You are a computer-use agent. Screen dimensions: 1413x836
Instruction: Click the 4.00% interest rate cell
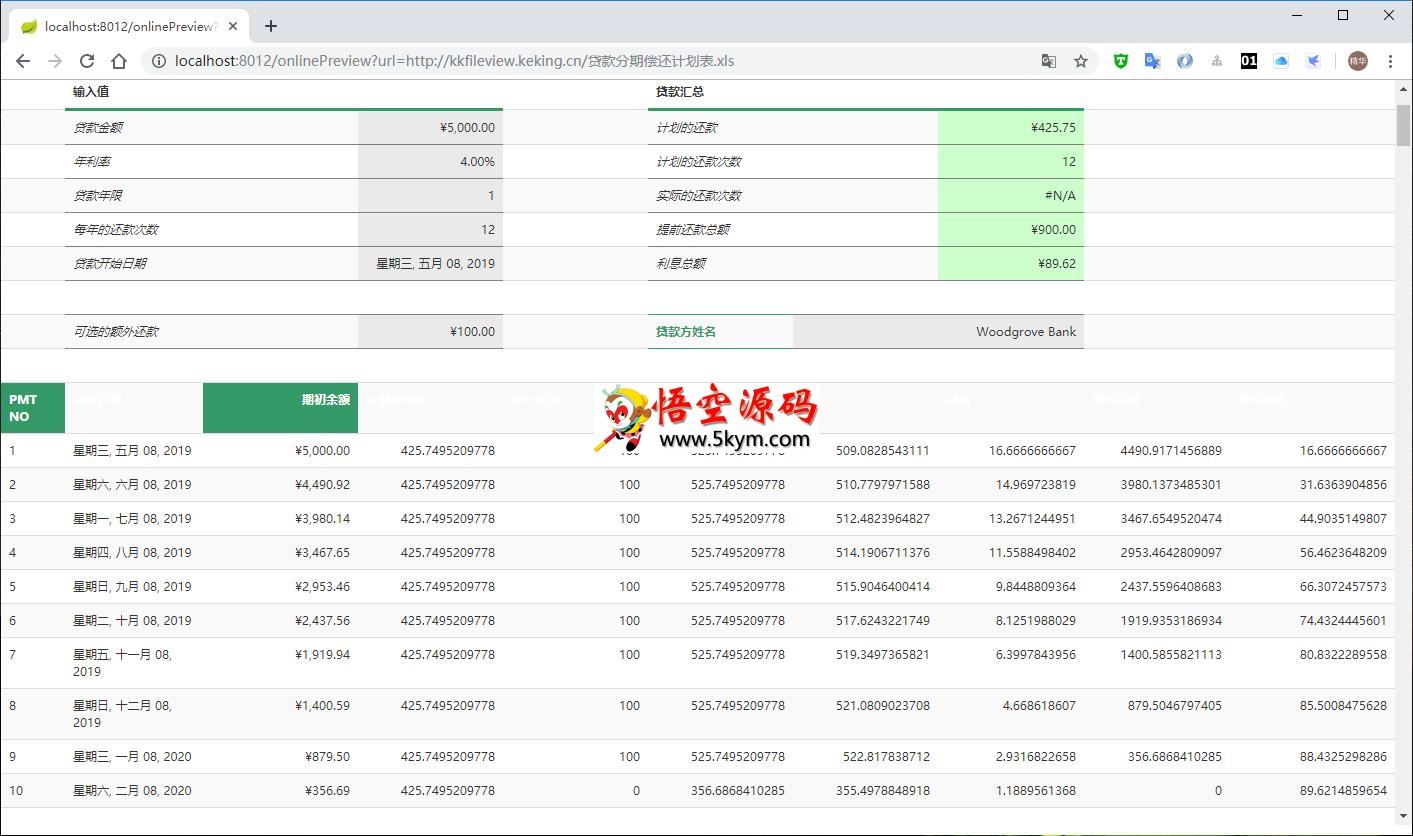(430, 161)
